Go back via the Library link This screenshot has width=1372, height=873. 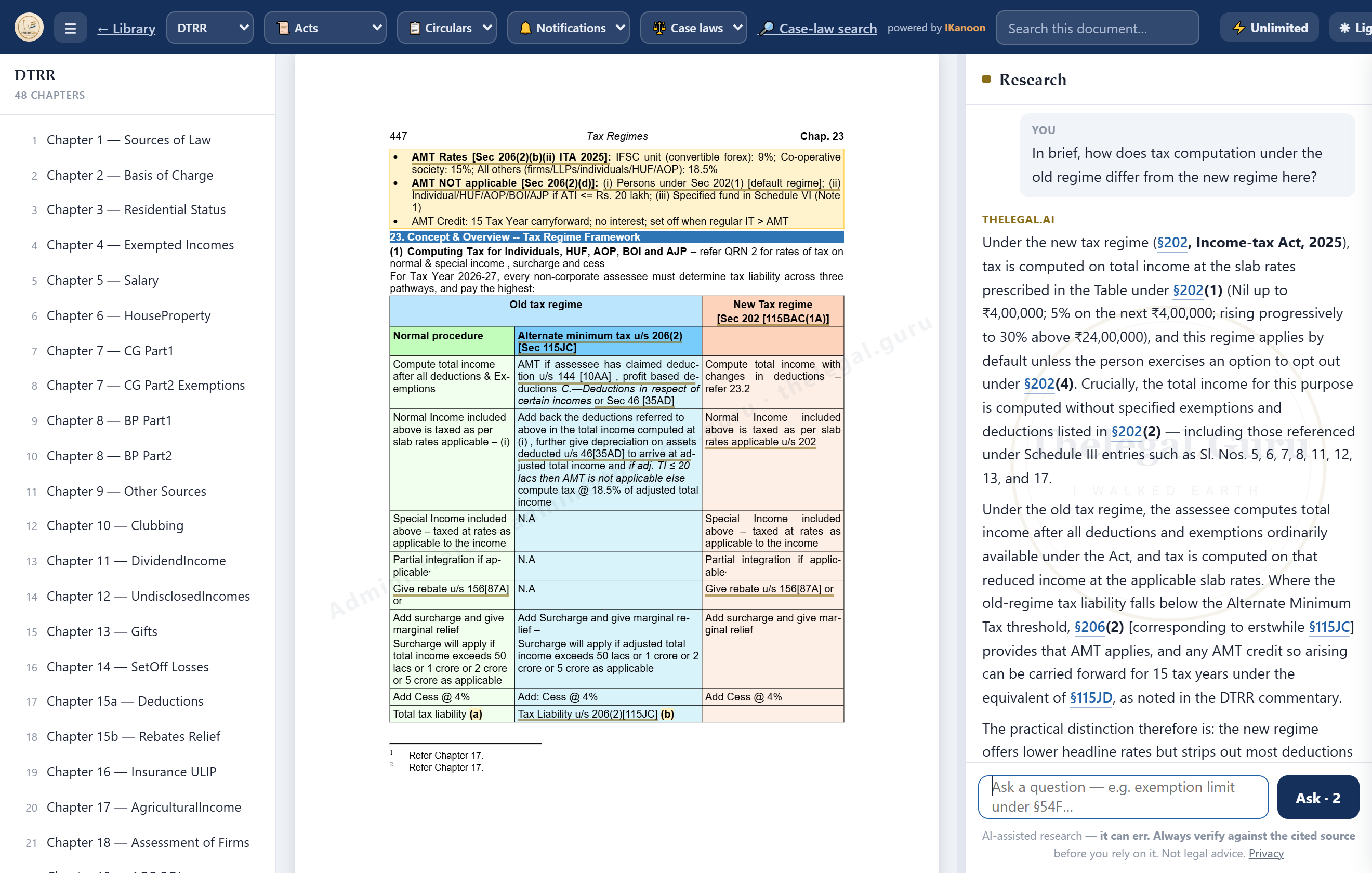pyautogui.click(x=126, y=28)
